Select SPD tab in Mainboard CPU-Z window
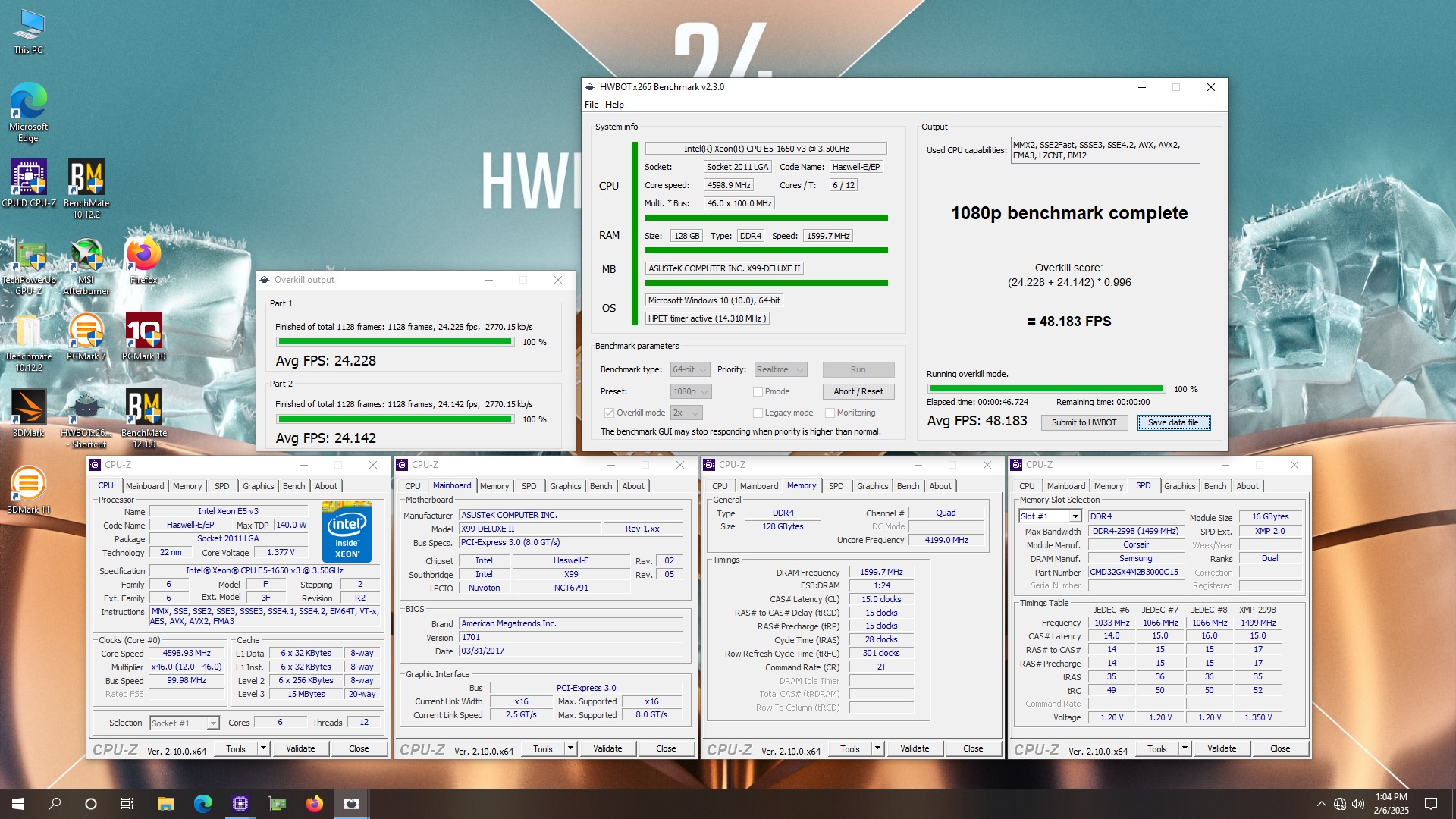1456x819 pixels. [529, 486]
